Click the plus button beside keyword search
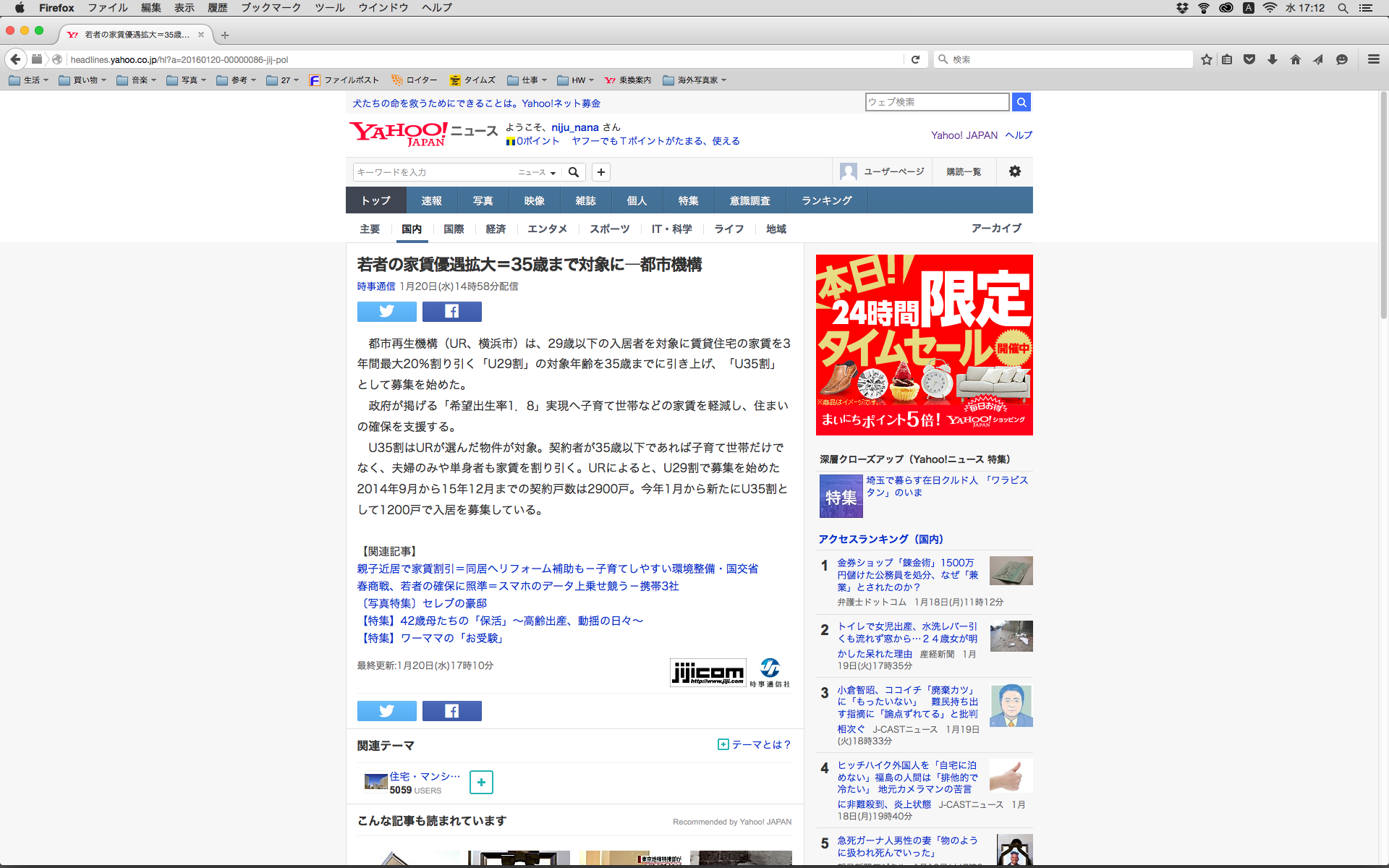 [x=600, y=172]
